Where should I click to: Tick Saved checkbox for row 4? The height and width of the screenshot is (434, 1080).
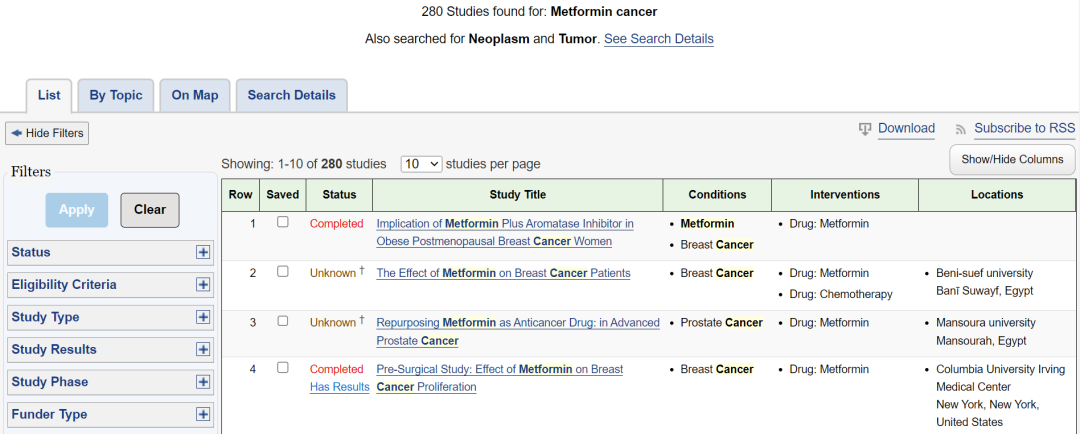tap(282, 368)
